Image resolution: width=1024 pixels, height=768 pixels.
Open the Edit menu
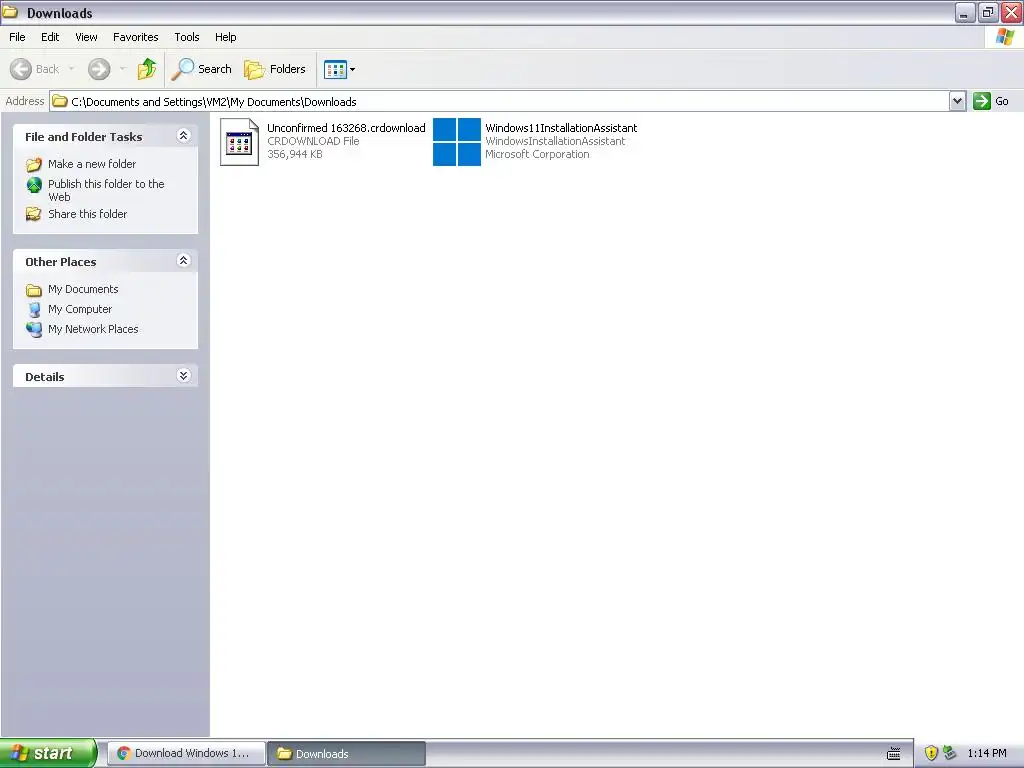pyautogui.click(x=50, y=37)
